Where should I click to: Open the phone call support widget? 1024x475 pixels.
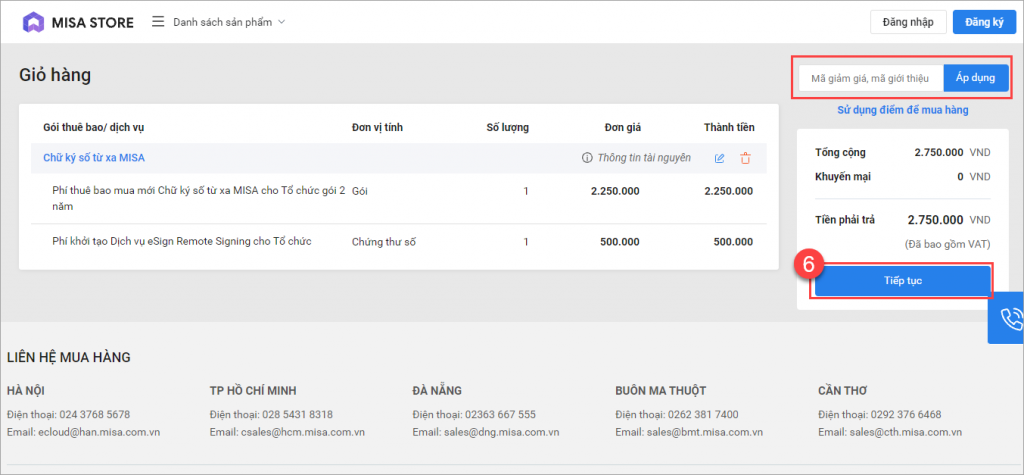point(1009,318)
